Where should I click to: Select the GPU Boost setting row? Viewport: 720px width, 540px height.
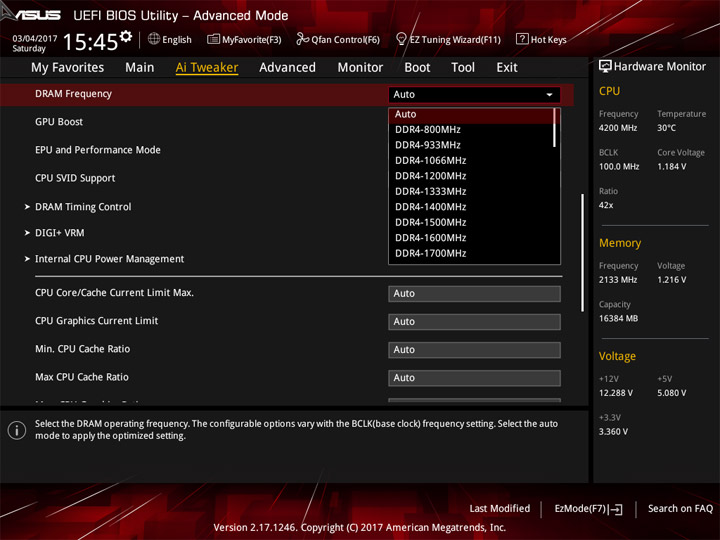[59, 122]
